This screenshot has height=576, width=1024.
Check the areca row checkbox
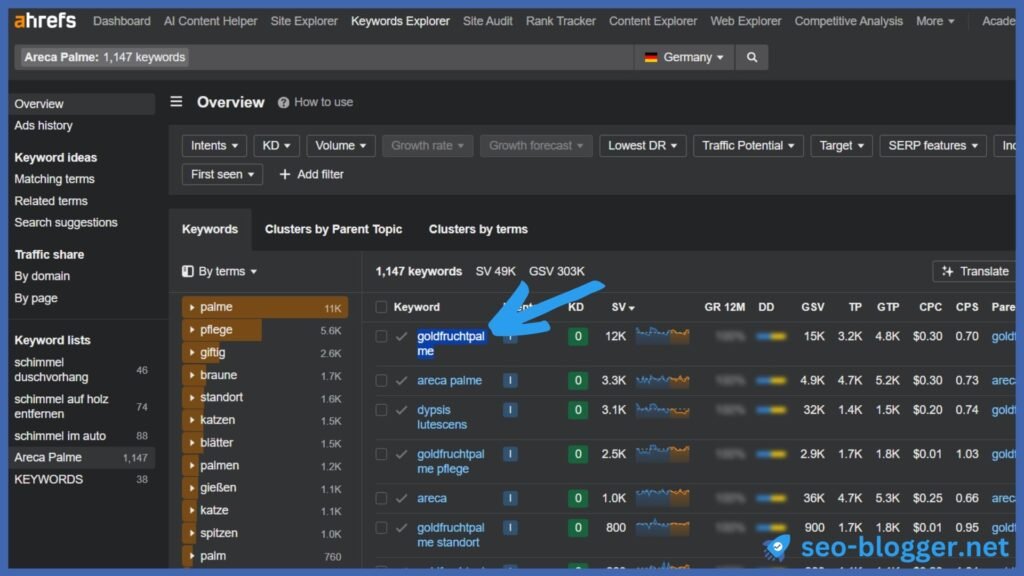381,498
